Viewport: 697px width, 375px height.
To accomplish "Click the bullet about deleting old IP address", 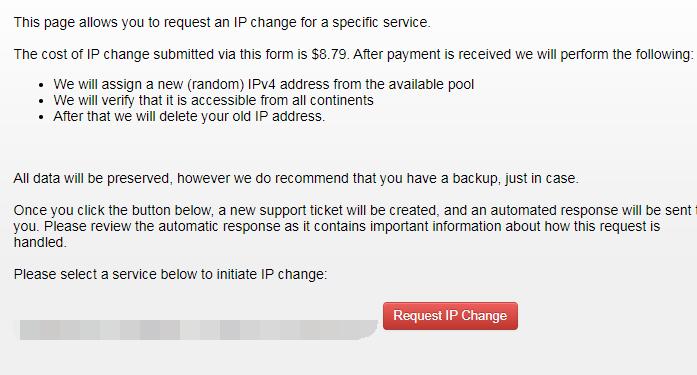I will 189,116.
